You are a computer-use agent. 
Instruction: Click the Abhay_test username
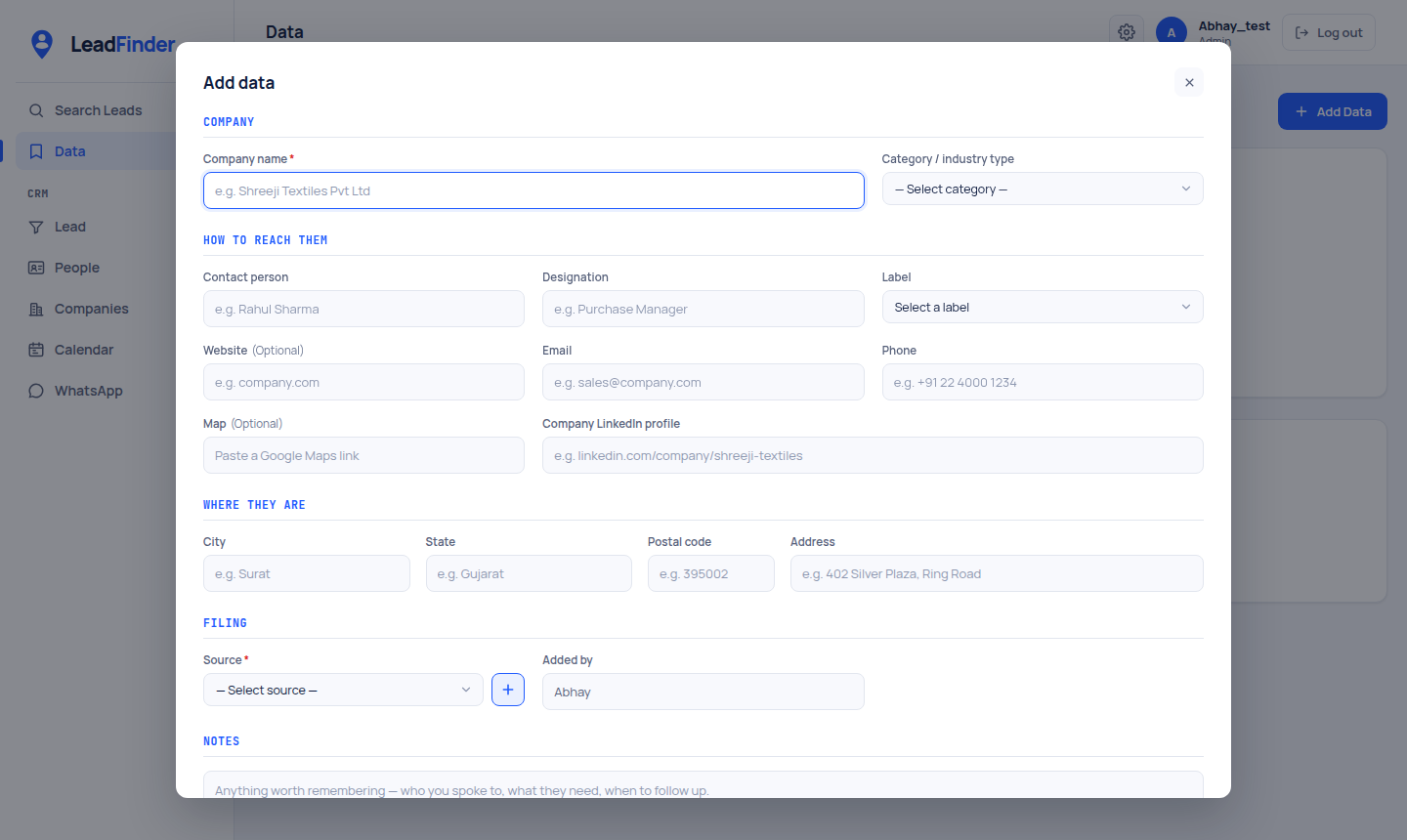point(1234,26)
